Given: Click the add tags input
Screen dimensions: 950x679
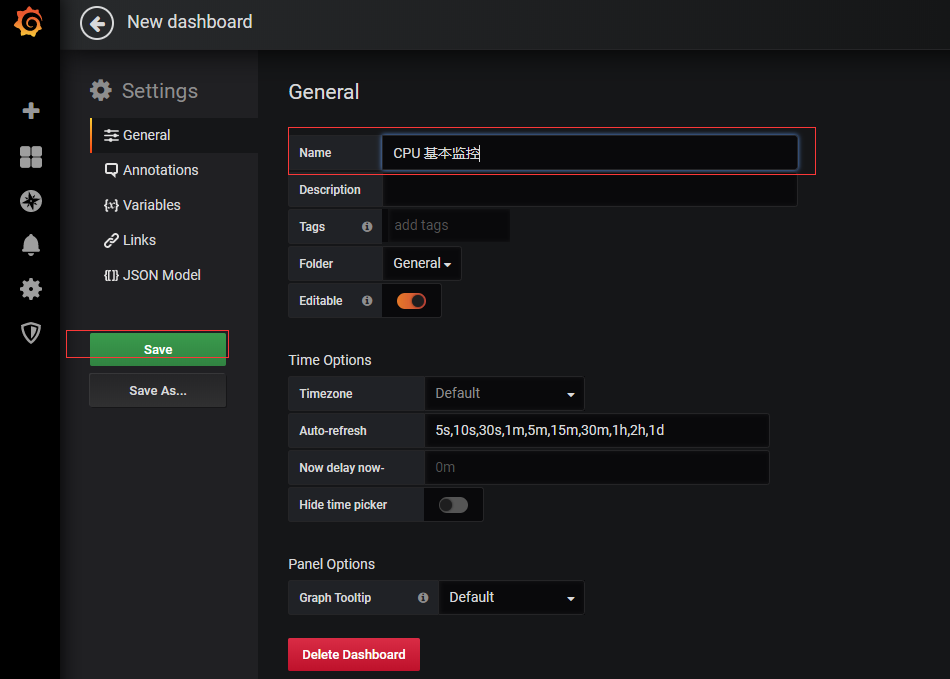Looking at the screenshot, I should click(447, 225).
